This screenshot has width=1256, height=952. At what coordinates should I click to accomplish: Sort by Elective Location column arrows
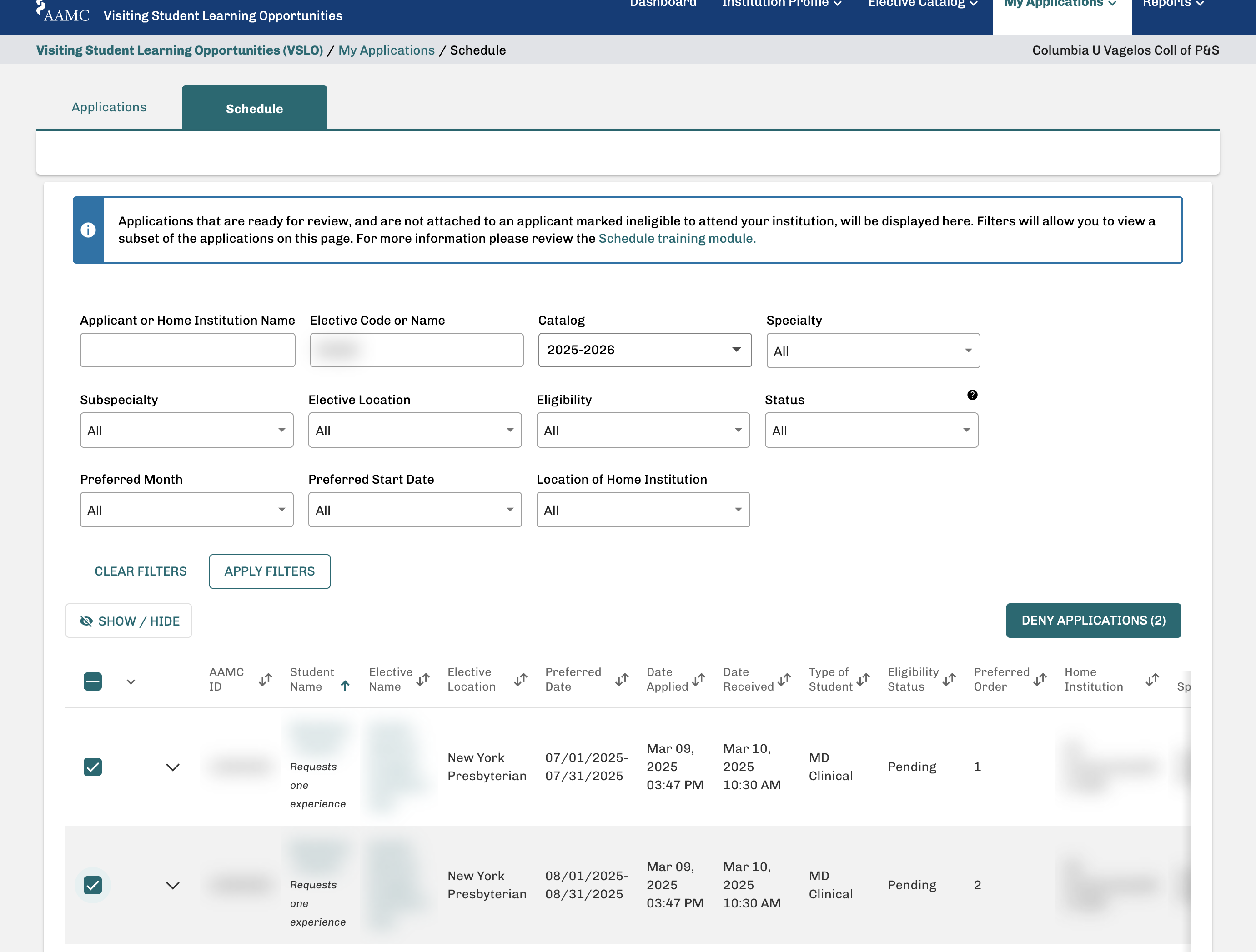[x=521, y=680]
